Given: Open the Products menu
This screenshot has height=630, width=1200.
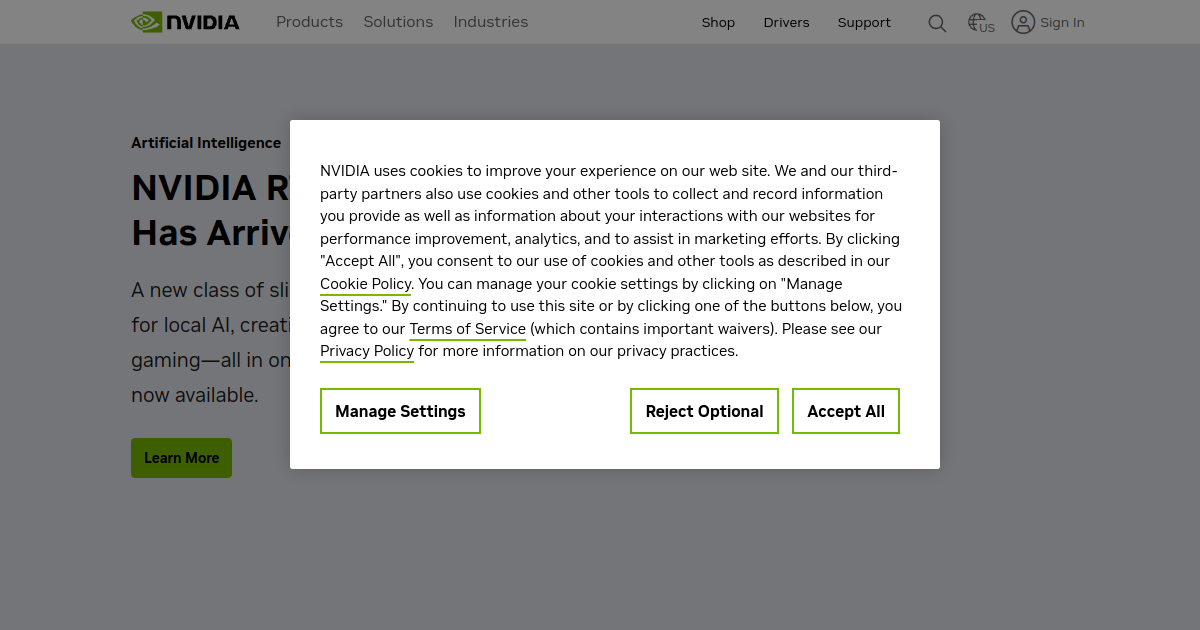Looking at the screenshot, I should point(309,22).
